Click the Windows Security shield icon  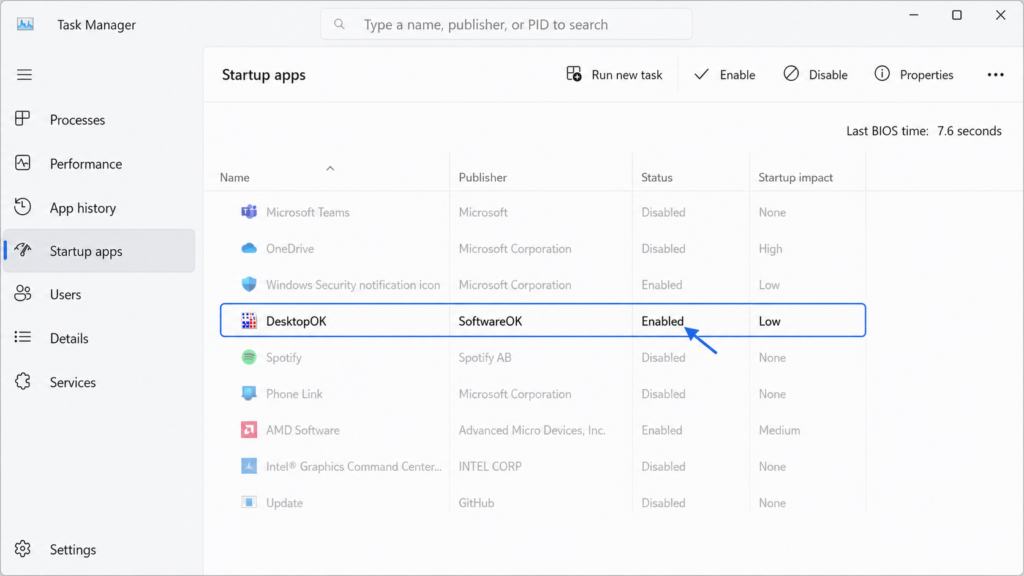point(249,284)
